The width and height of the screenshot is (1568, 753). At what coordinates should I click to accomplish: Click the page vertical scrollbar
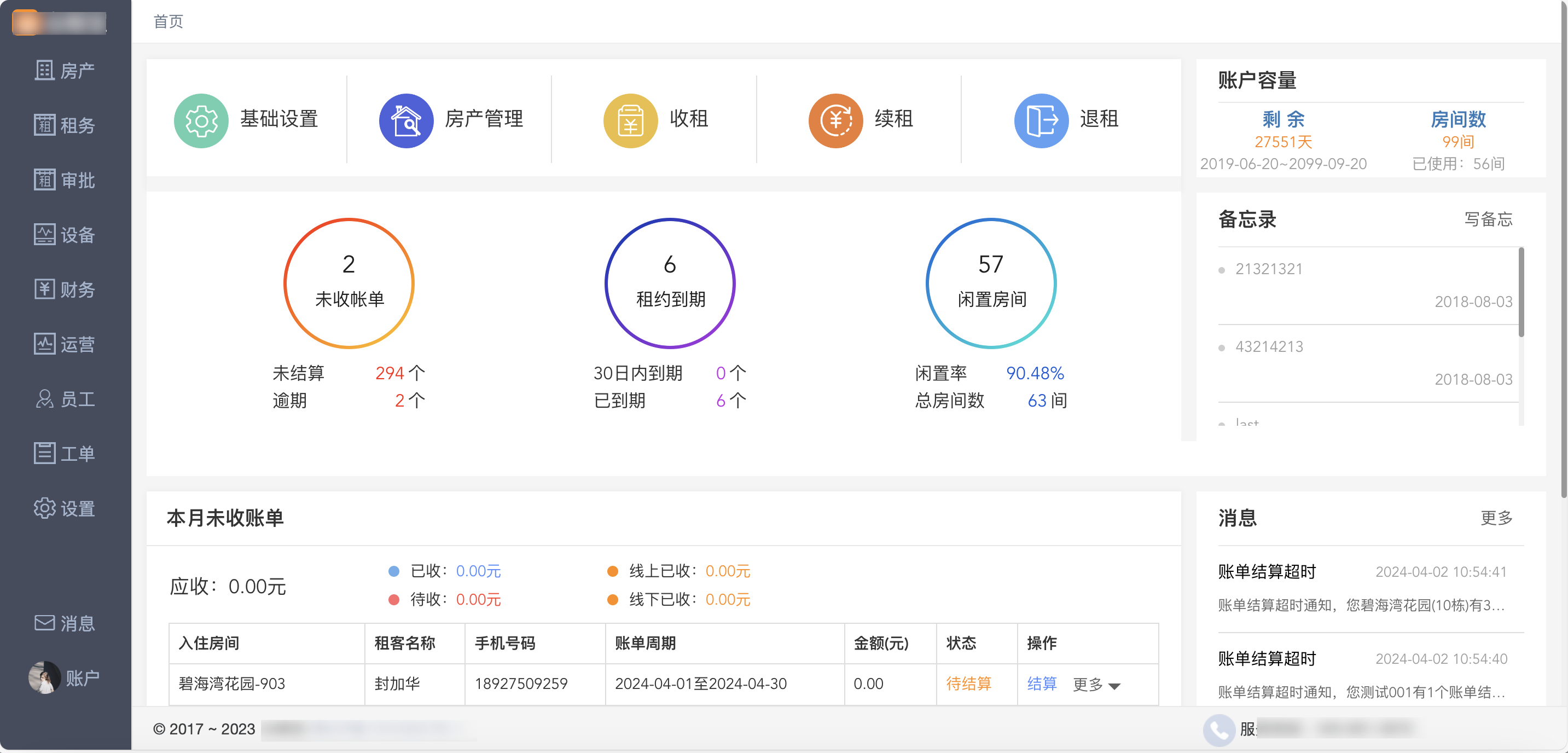pyautogui.click(x=1564, y=250)
